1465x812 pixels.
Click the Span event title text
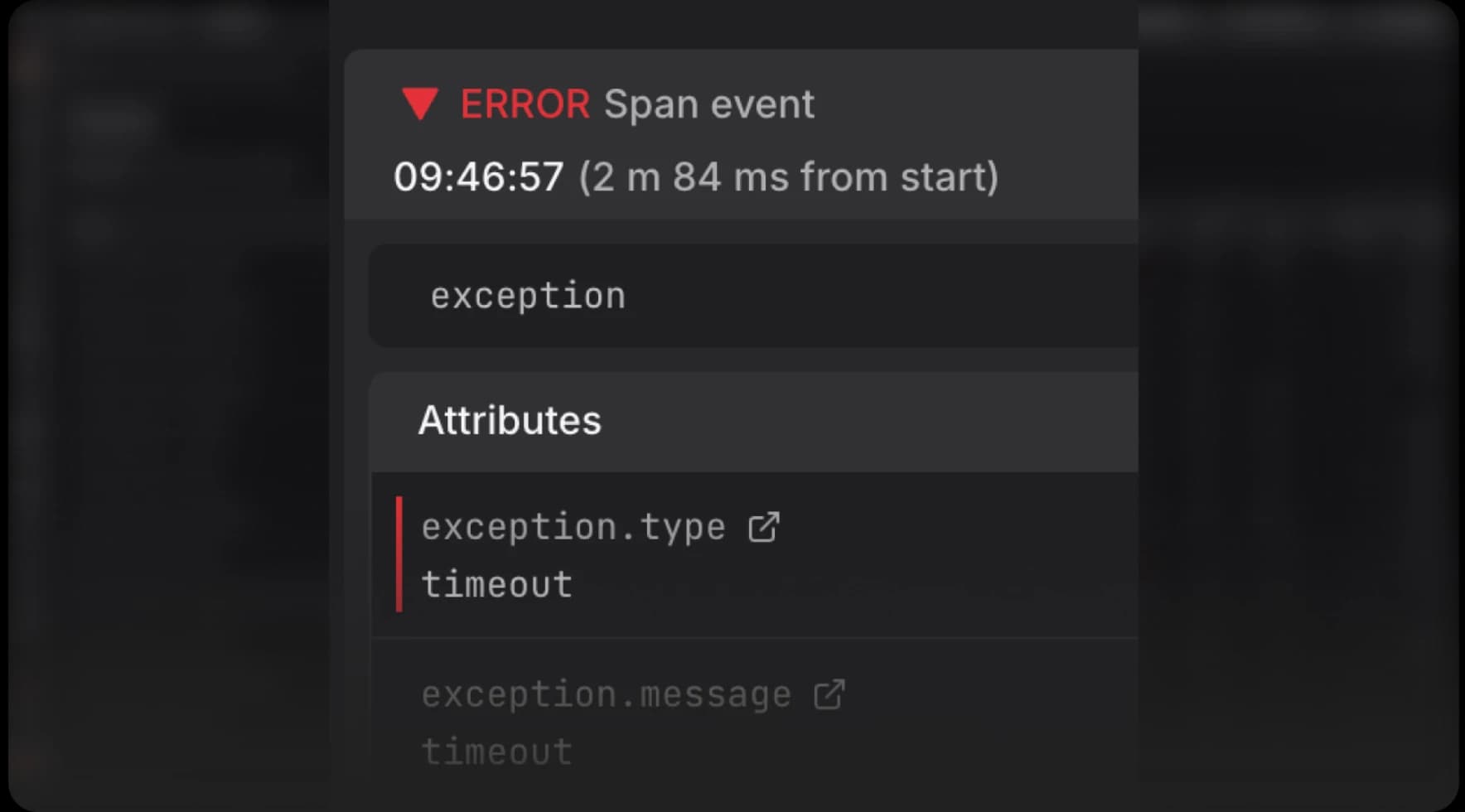tap(709, 104)
